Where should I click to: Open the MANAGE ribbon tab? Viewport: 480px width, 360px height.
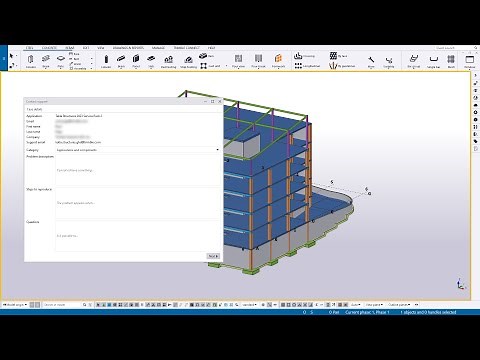[x=158, y=48]
